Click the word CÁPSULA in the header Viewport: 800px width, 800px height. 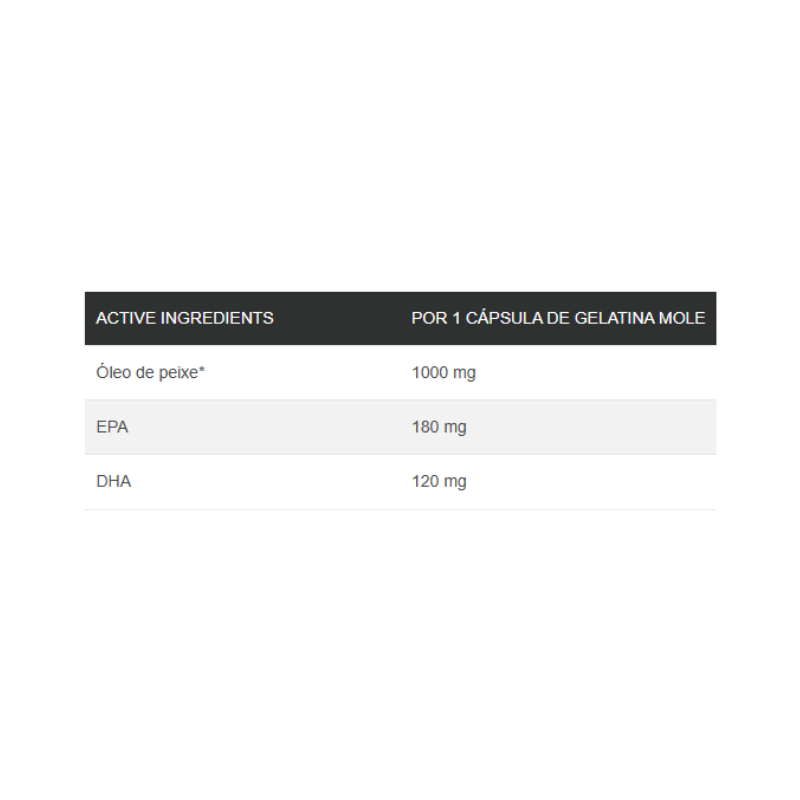click(504, 318)
